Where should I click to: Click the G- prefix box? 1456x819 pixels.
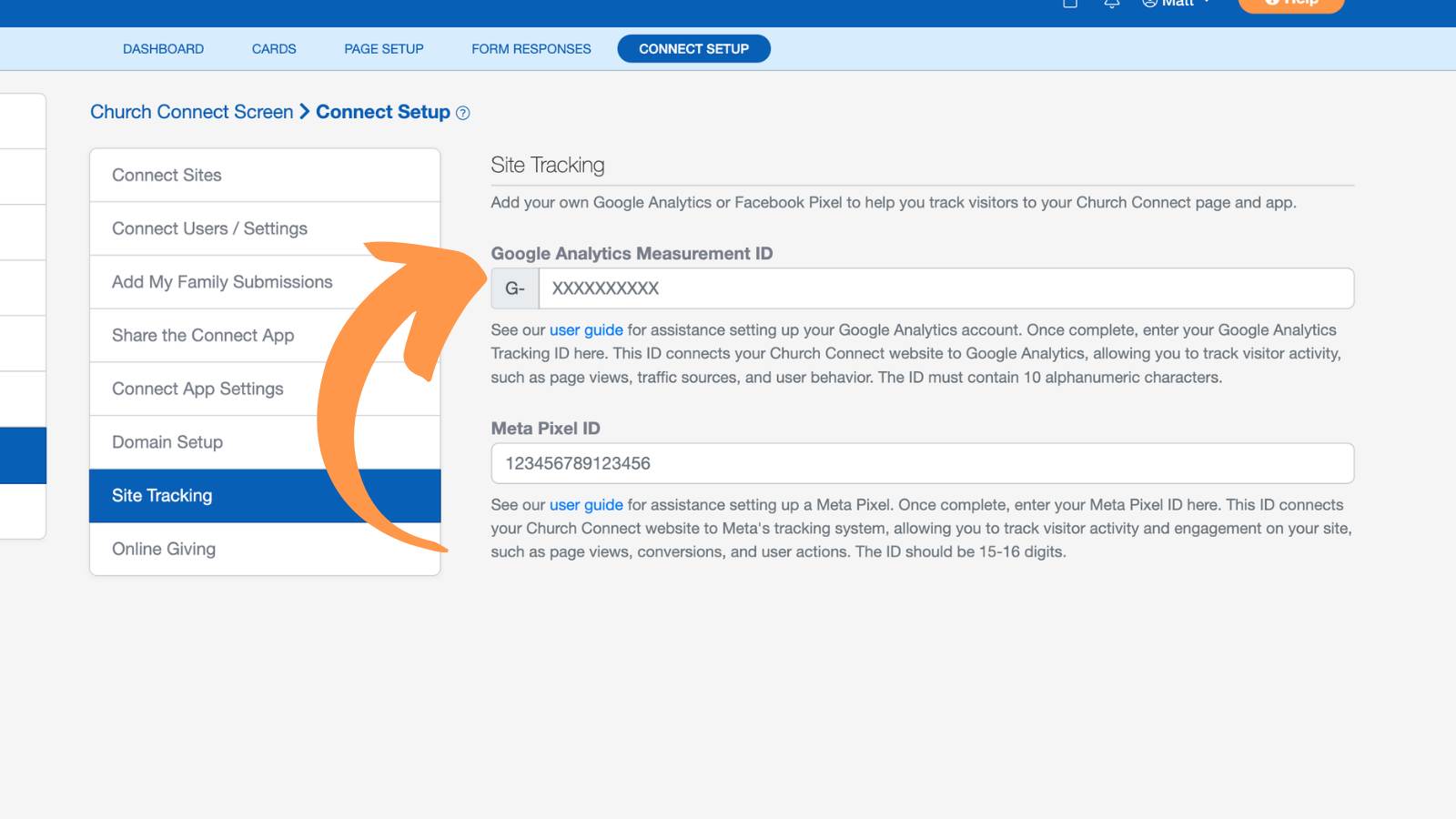point(515,288)
